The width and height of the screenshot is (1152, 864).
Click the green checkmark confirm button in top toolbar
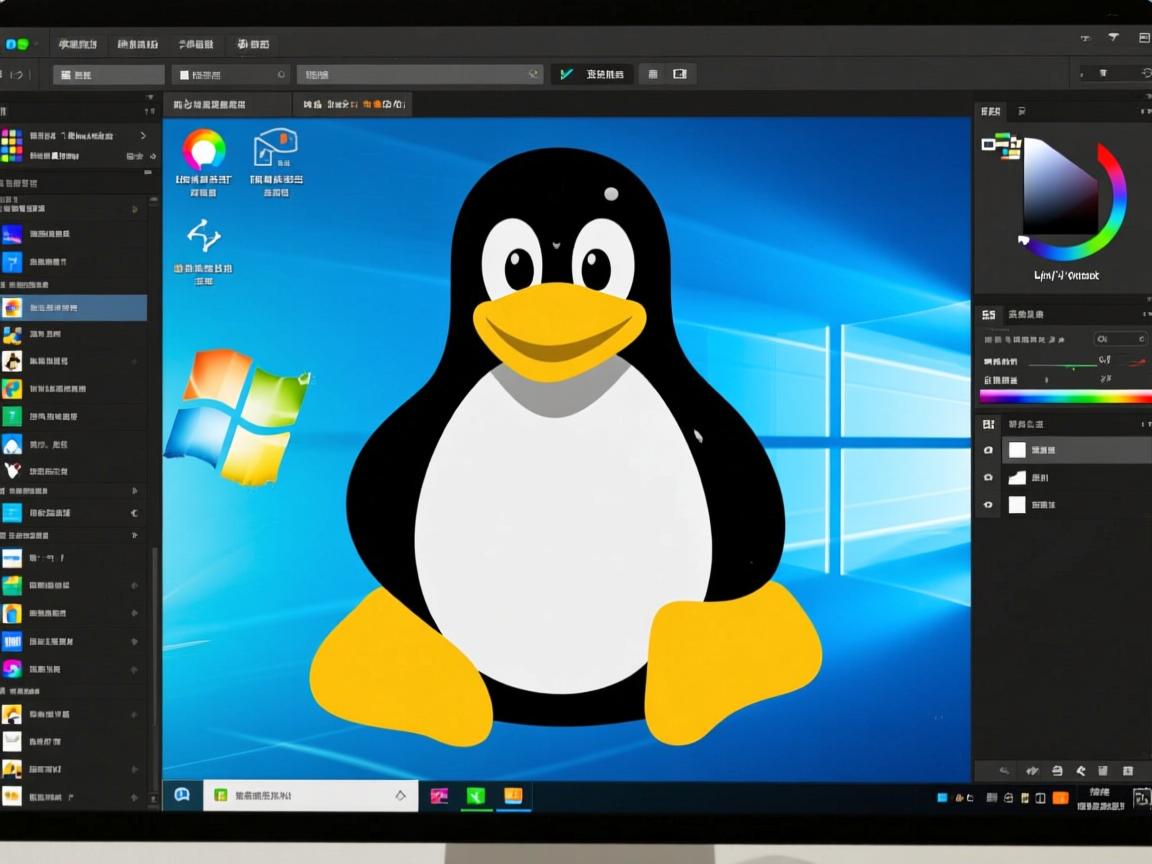tap(566, 73)
